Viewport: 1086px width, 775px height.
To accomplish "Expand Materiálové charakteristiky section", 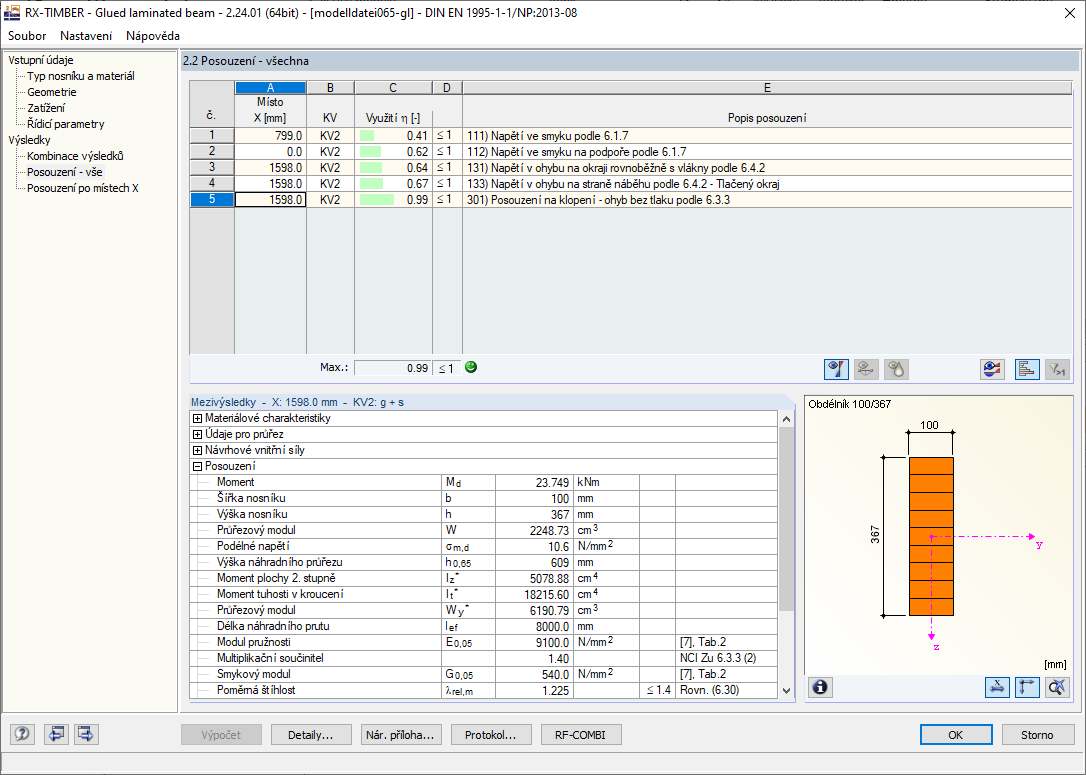I will 197,418.
